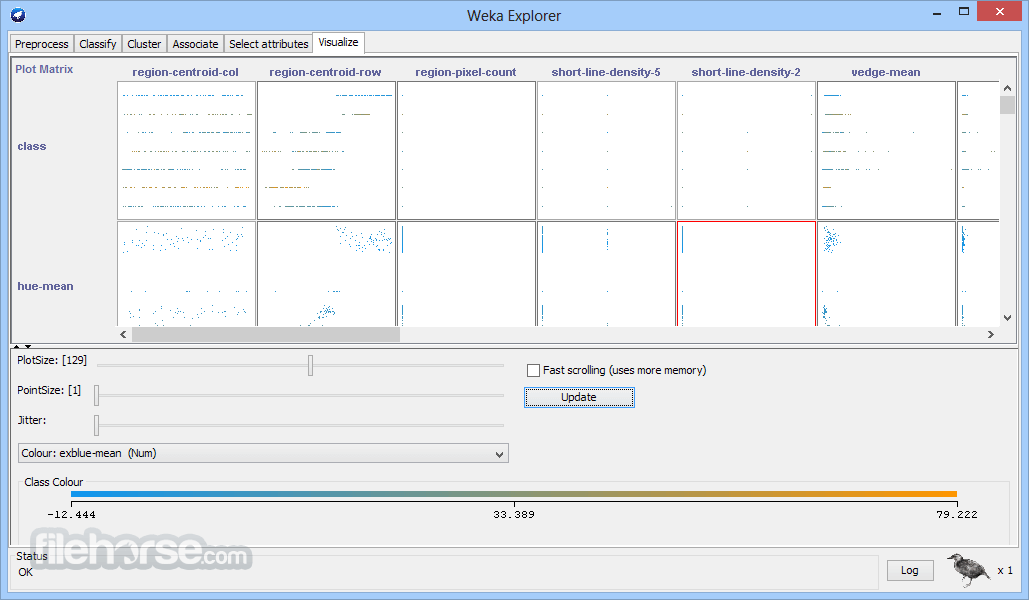This screenshot has height=600, width=1029.
Task: Click the Update button
Action: 579,397
